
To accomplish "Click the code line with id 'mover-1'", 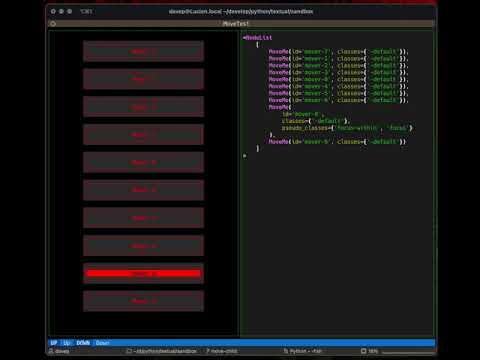I will pyautogui.click(x=338, y=59).
